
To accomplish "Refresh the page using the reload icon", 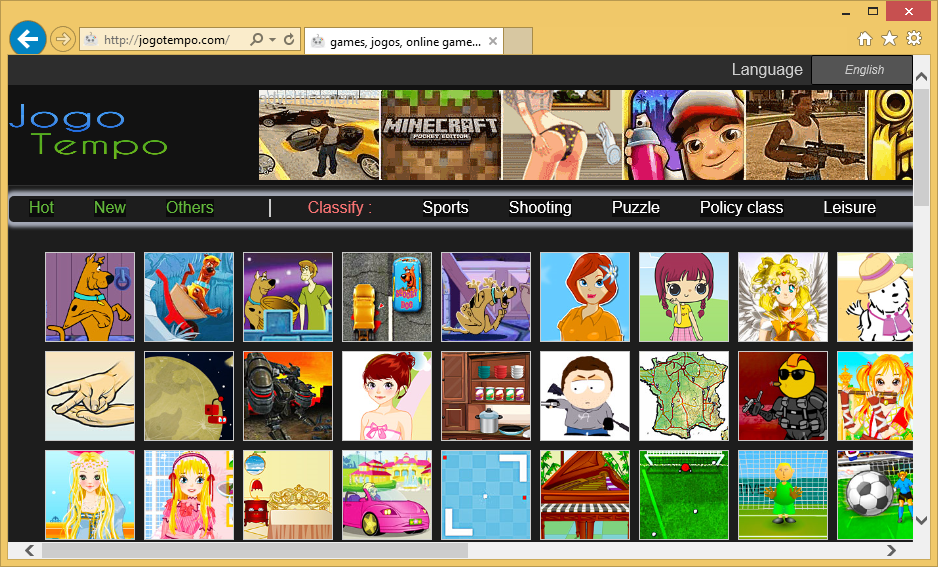I will pos(290,40).
